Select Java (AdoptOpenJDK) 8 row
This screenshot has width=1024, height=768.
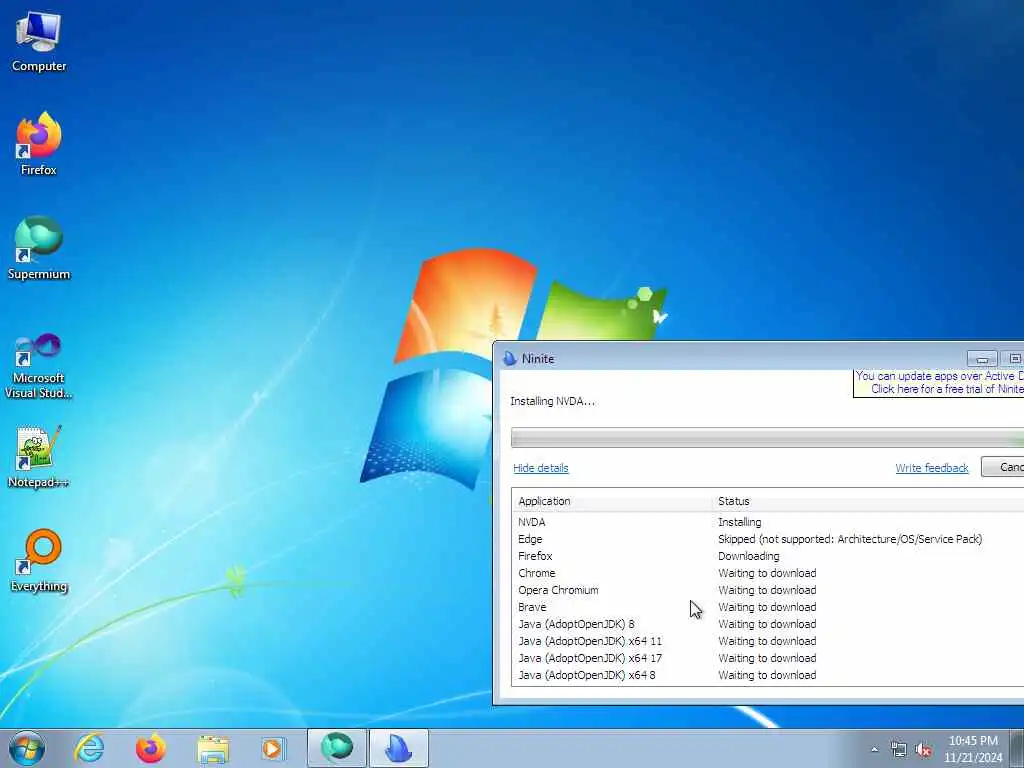[767, 624]
